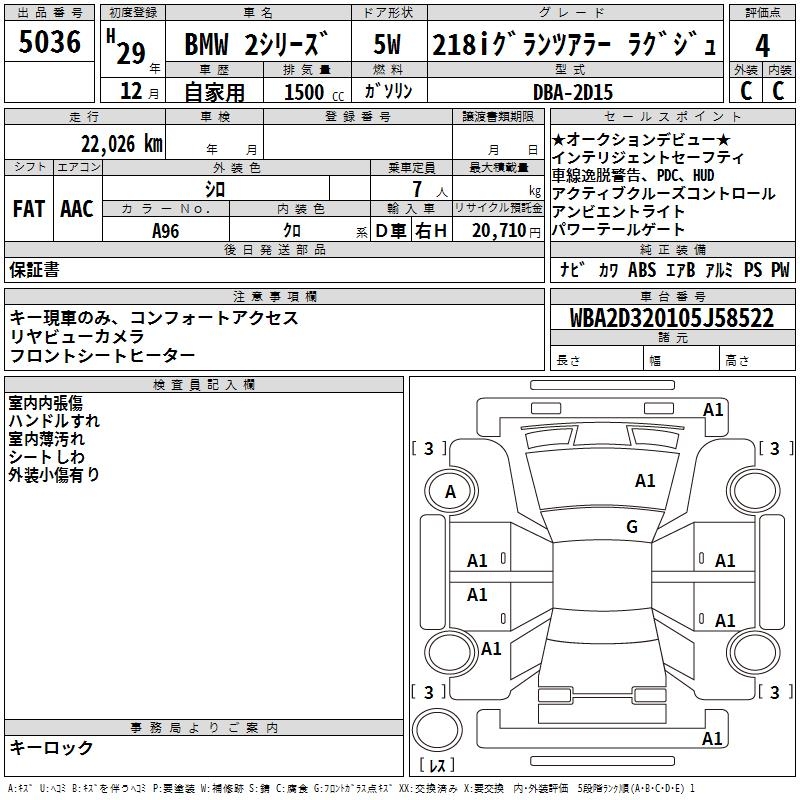Click the registration year value 29
Viewport: 800px width, 800px height.
(131, 53)
